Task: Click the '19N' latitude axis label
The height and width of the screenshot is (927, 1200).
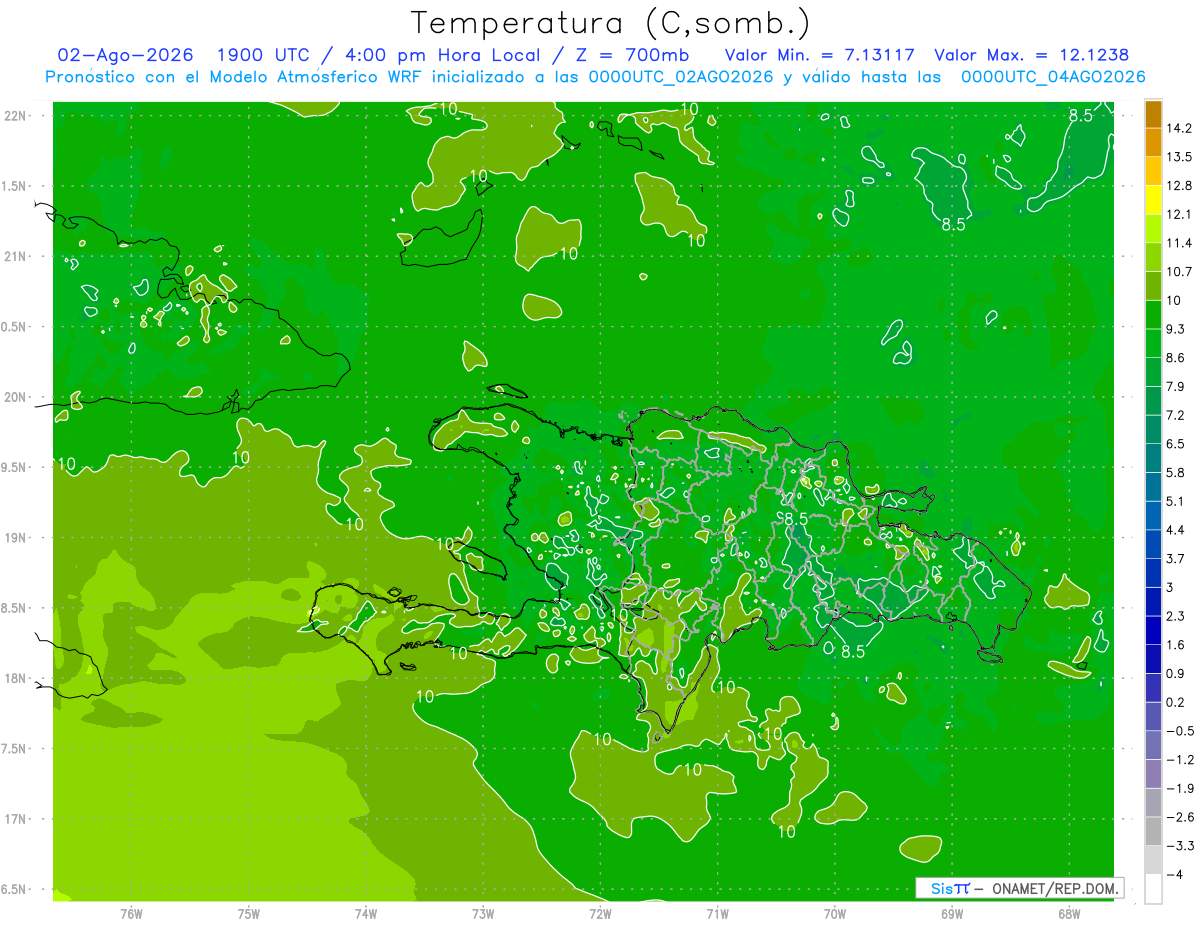Action: (x=17, y=538)
